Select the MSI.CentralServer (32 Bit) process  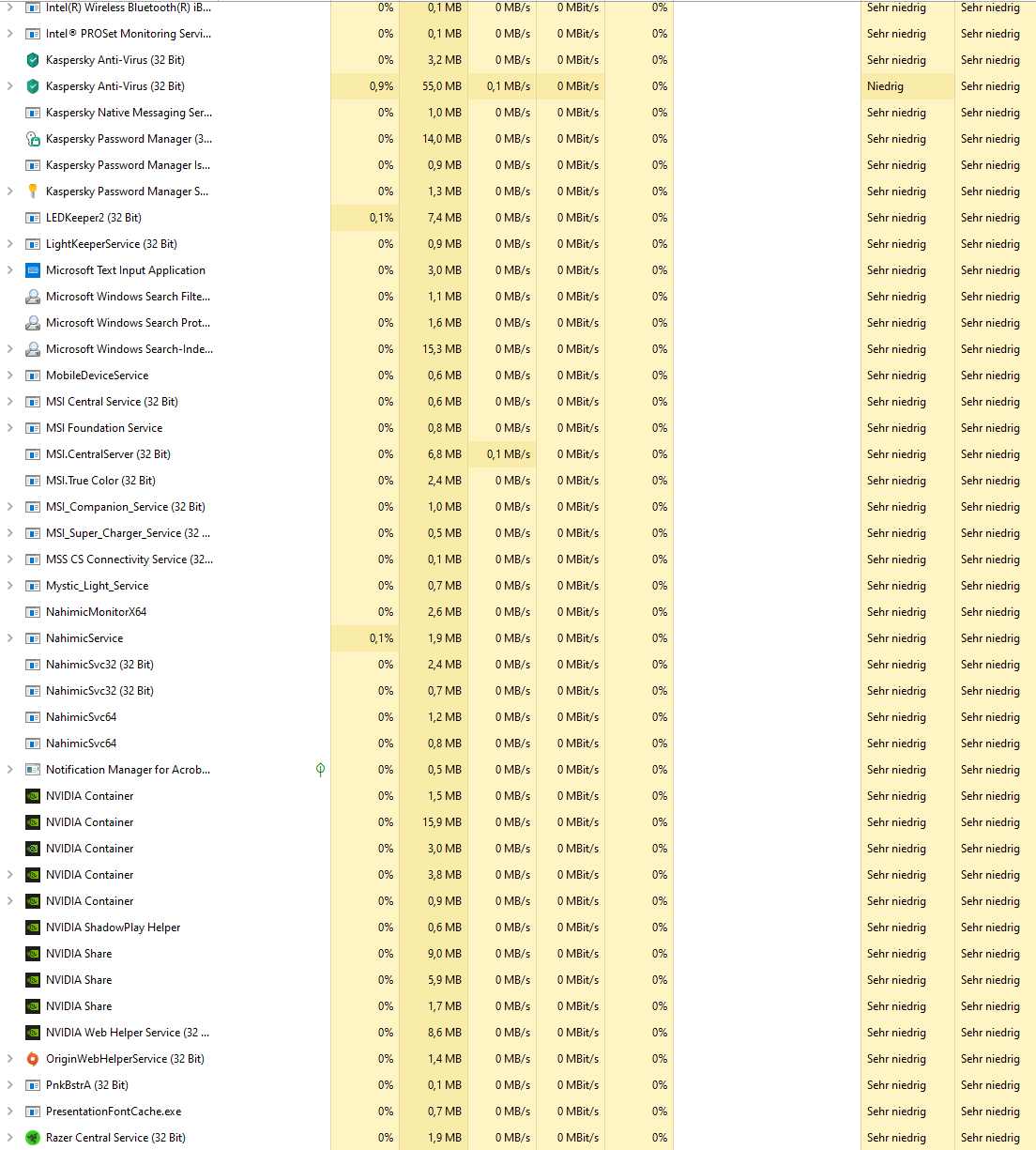108,454
